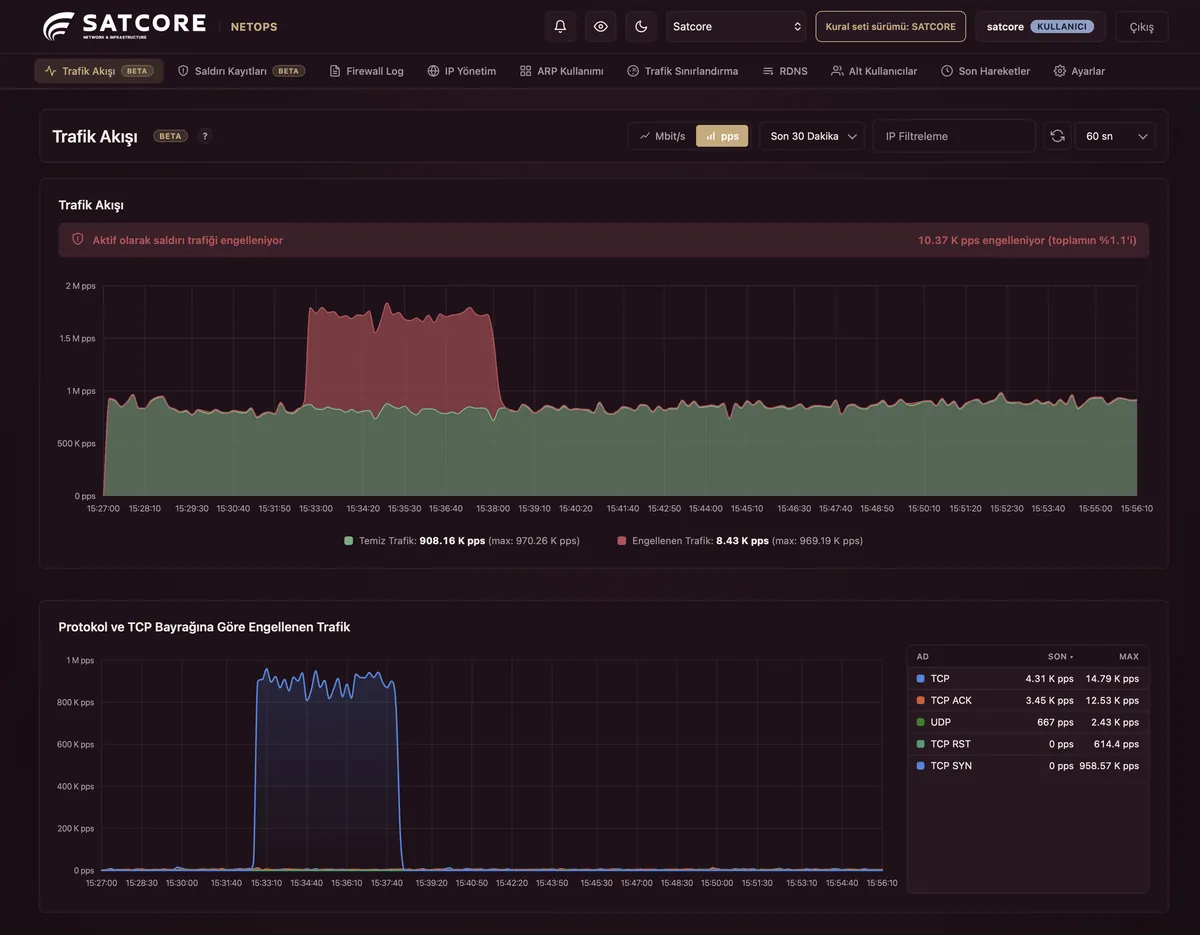Click the Protokol ve TCP Bayrağına Göre Engellenen Trafik title
1200x935 pixels.
pyautogui.click(x=204, y=627)
